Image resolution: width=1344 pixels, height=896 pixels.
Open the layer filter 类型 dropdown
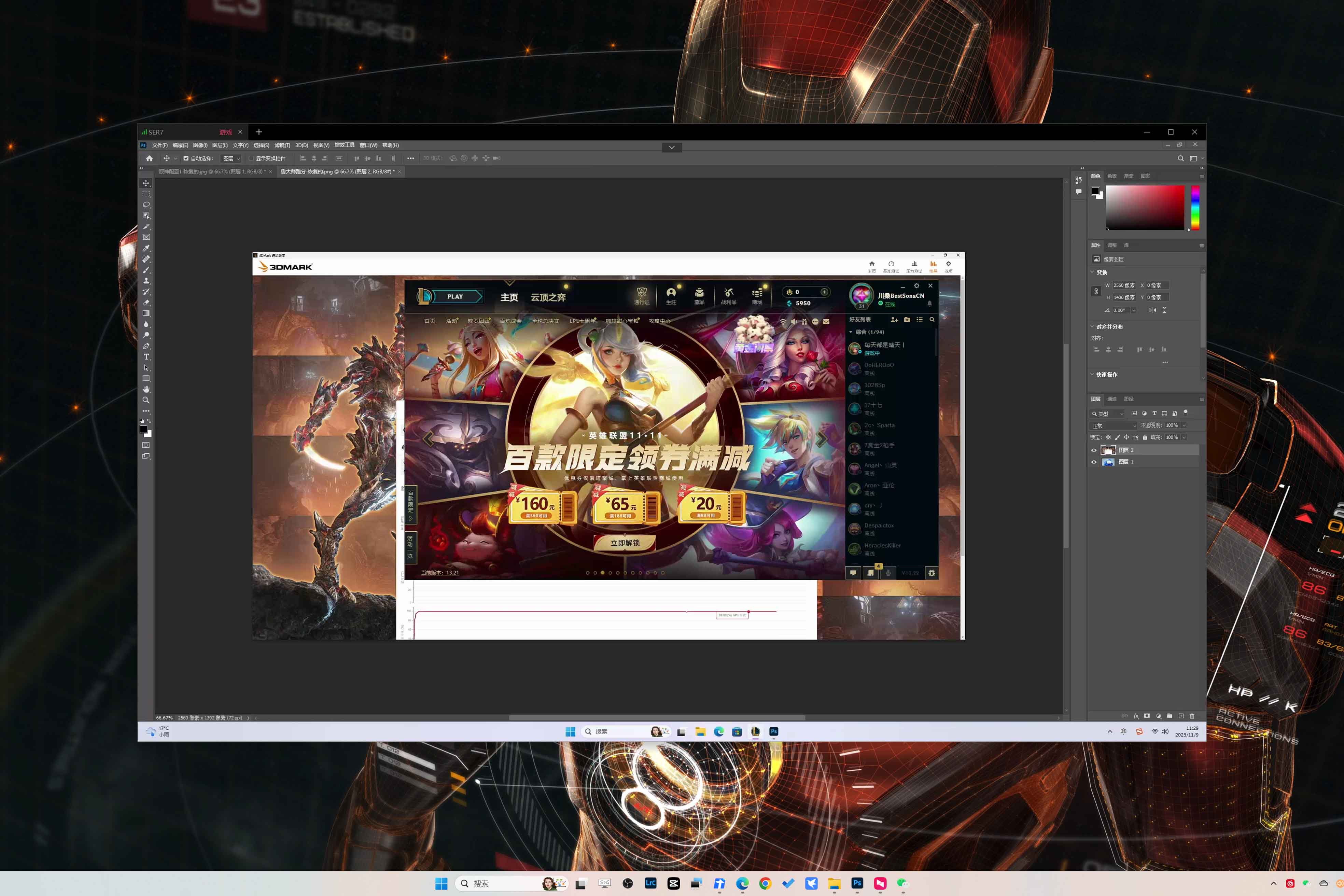[x=1107, y=413]
